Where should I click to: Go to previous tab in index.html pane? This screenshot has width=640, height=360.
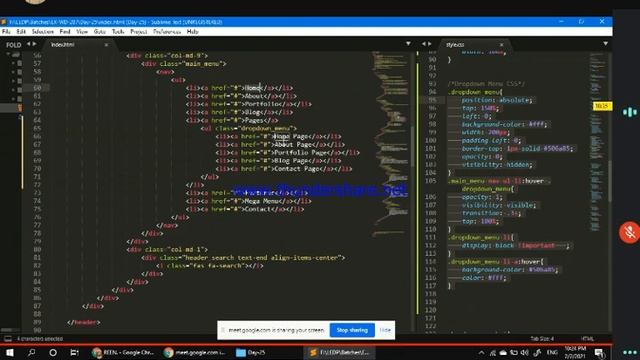(x=29, y=44)
